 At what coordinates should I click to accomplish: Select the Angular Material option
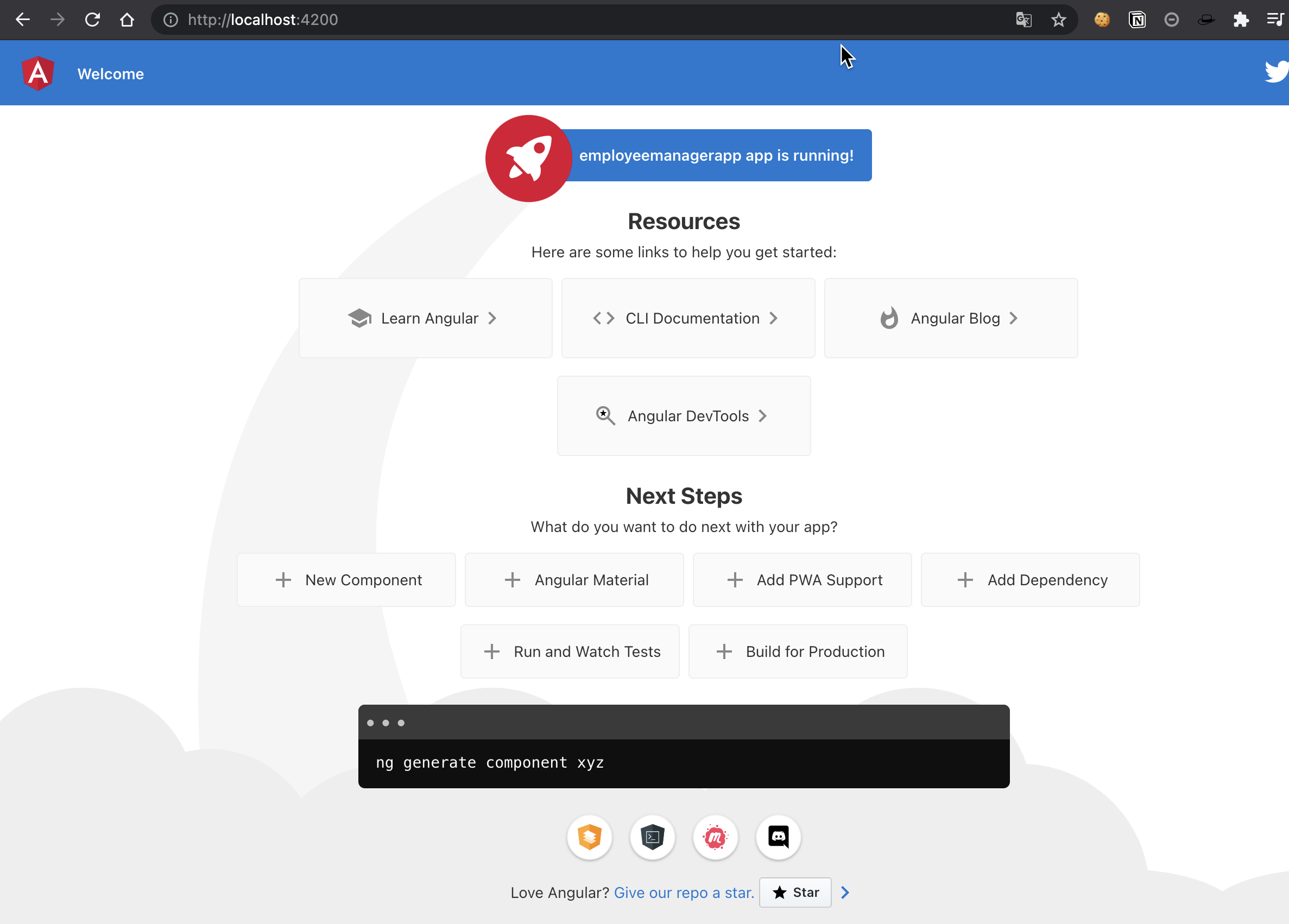click(x=574, y=580)
